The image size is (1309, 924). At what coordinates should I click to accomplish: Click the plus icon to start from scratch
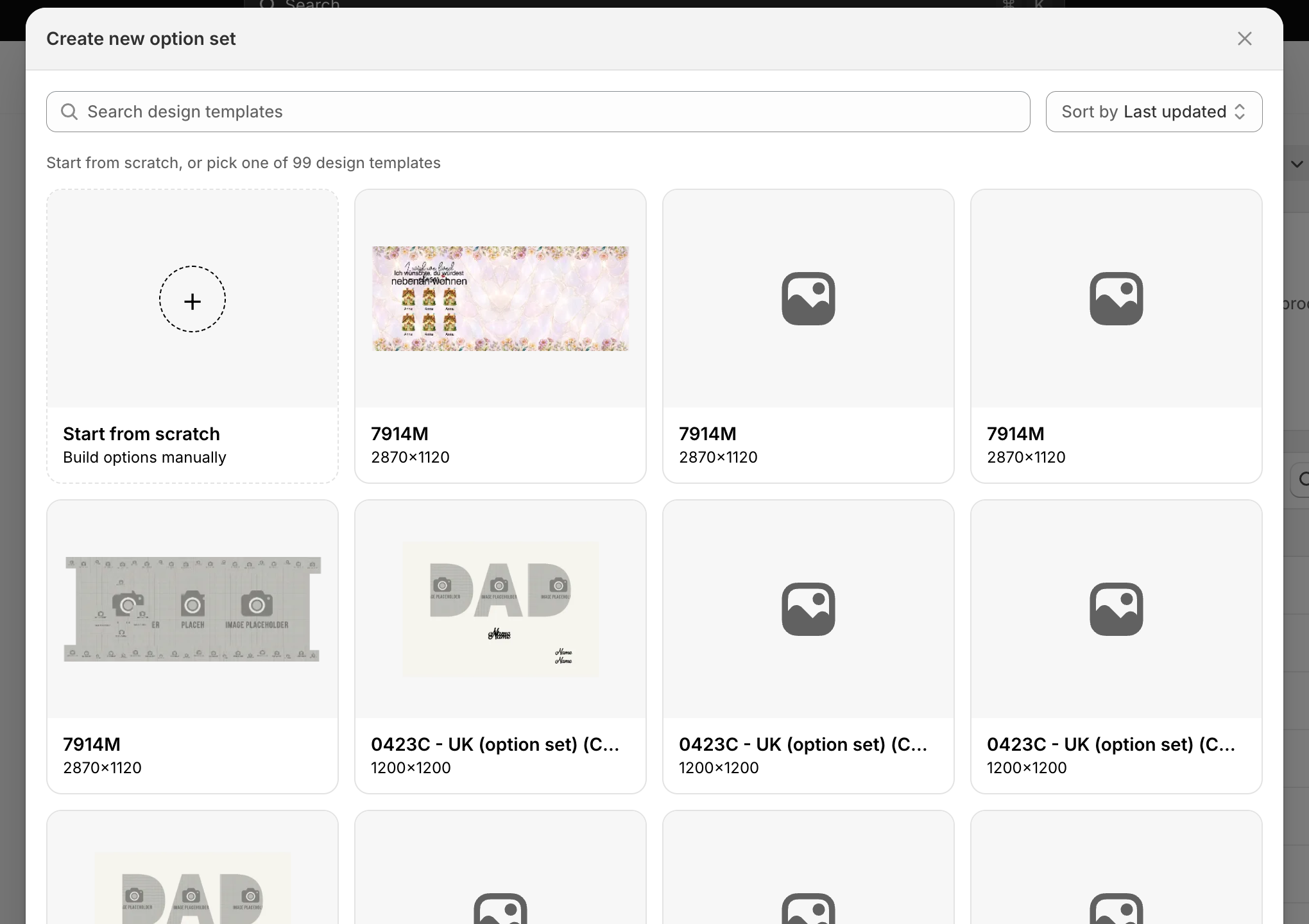click(193, 299)
